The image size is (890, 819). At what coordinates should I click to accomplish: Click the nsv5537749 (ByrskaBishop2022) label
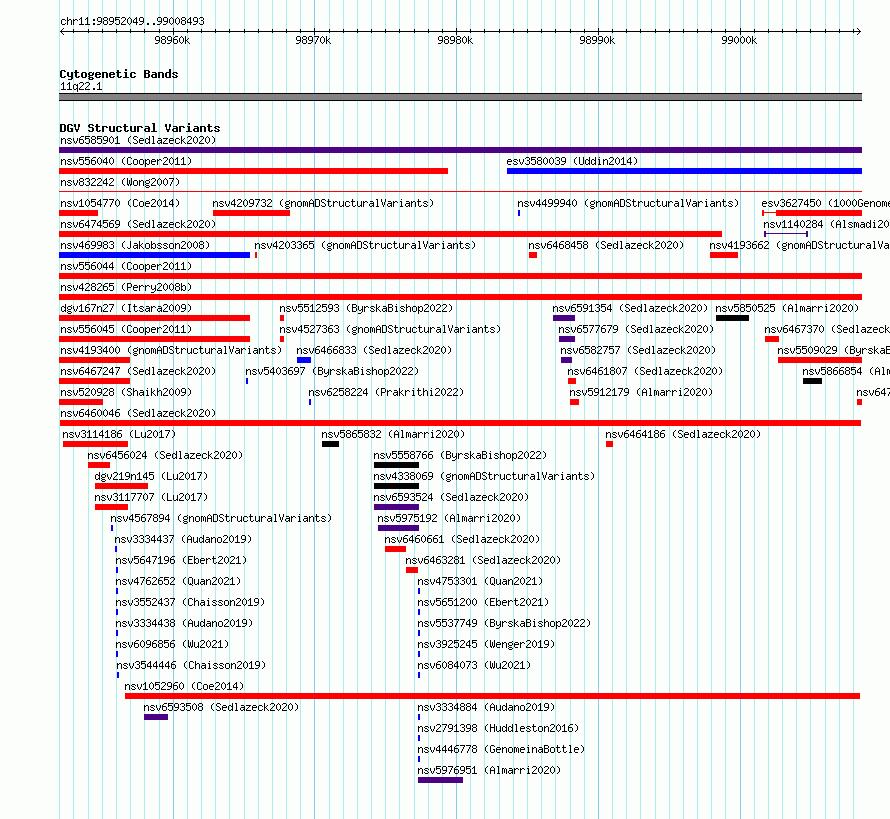(x=504, y=623)
